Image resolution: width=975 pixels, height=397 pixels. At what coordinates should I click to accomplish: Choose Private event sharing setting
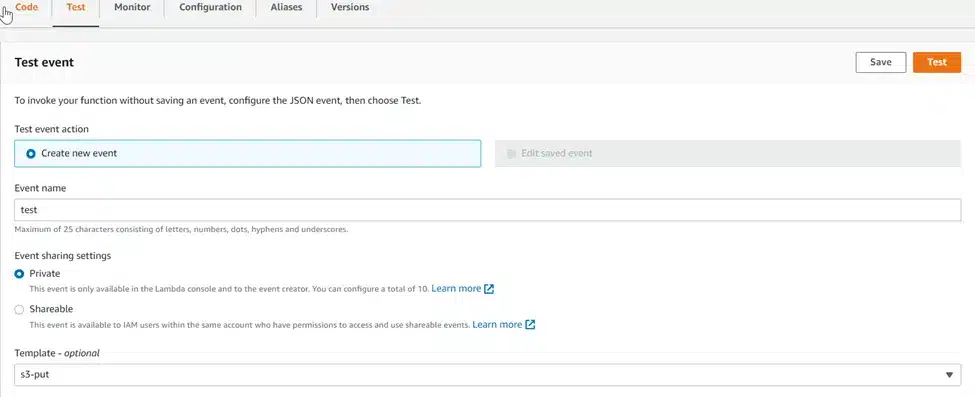point(19,274)
